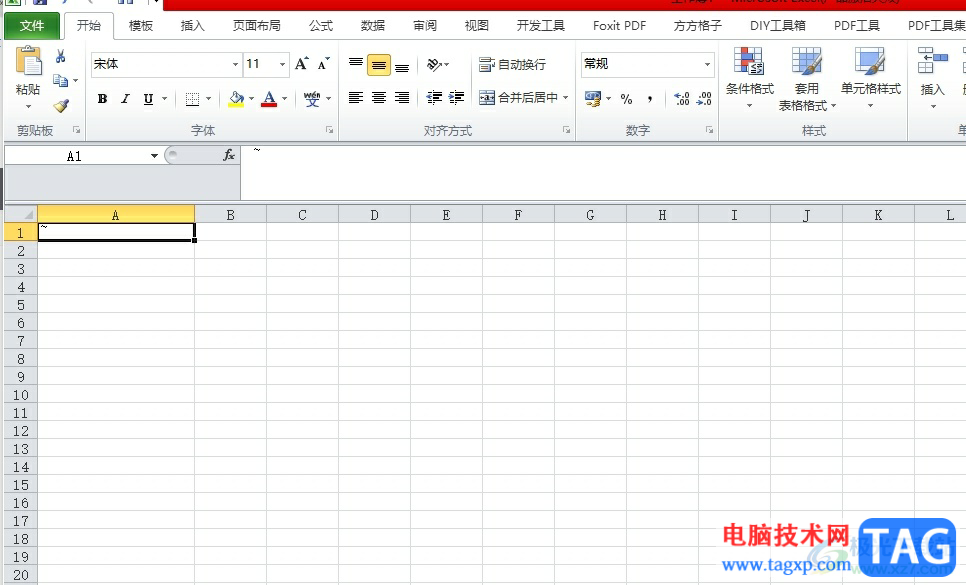Expand font color dropdown arrow
This screenshot has width=966, height=585.
click(x=285, y=99)
